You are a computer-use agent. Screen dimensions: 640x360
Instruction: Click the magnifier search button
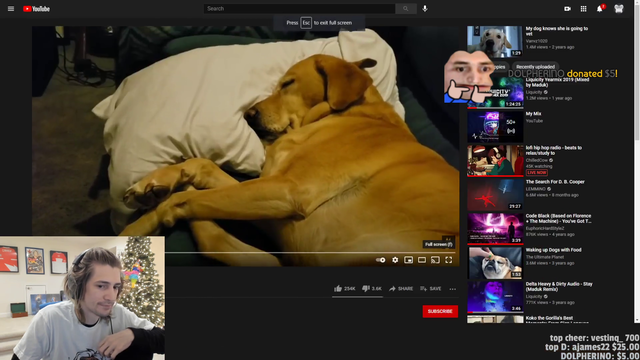pyautogui.click(x=405, y=9)
